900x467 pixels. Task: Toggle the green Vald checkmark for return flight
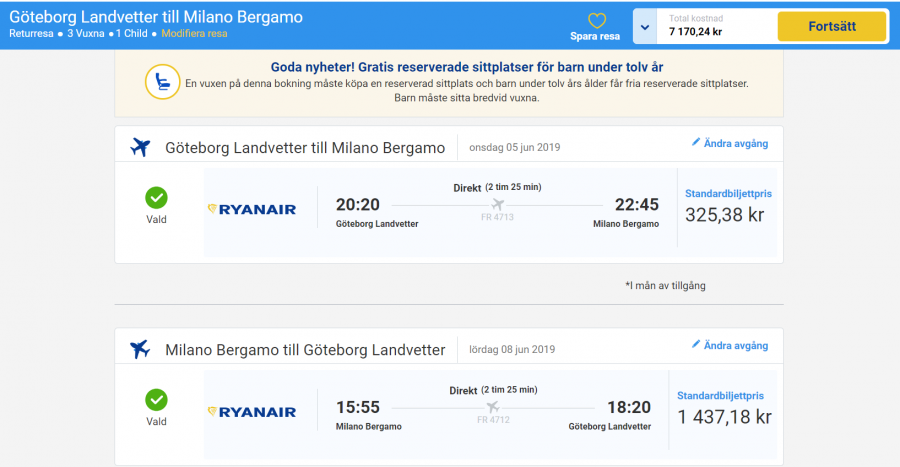coord(156,400)
